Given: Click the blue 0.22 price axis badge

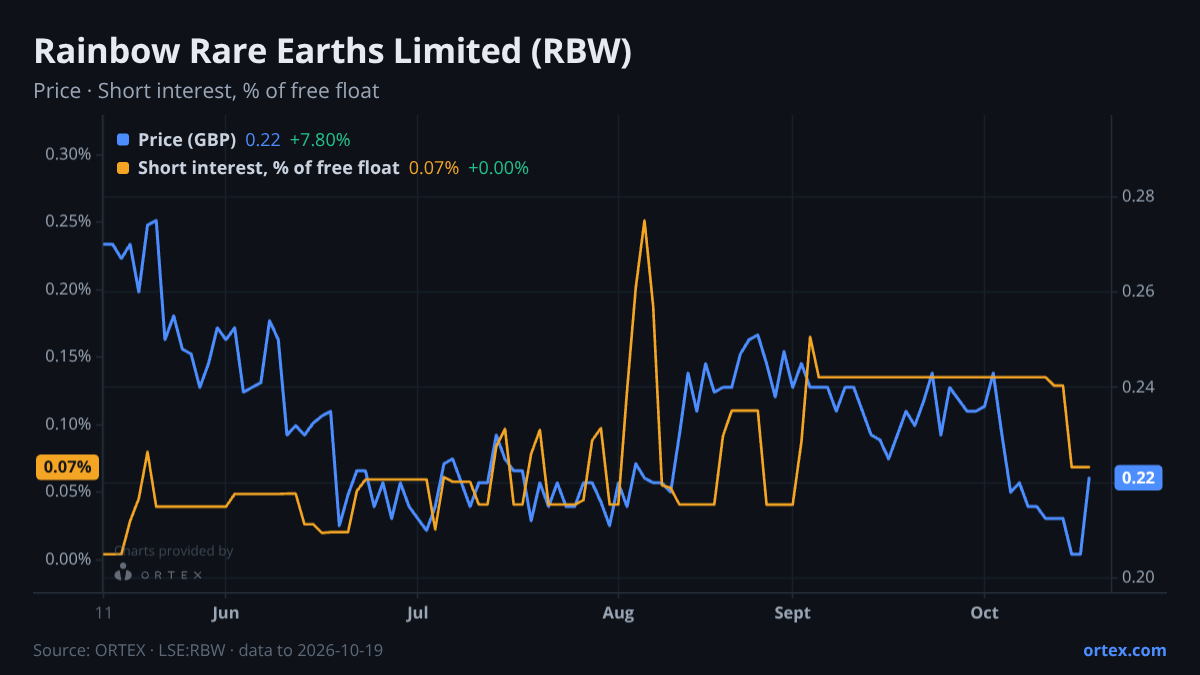Looking at the screenshot, I should click(1138, 478).
